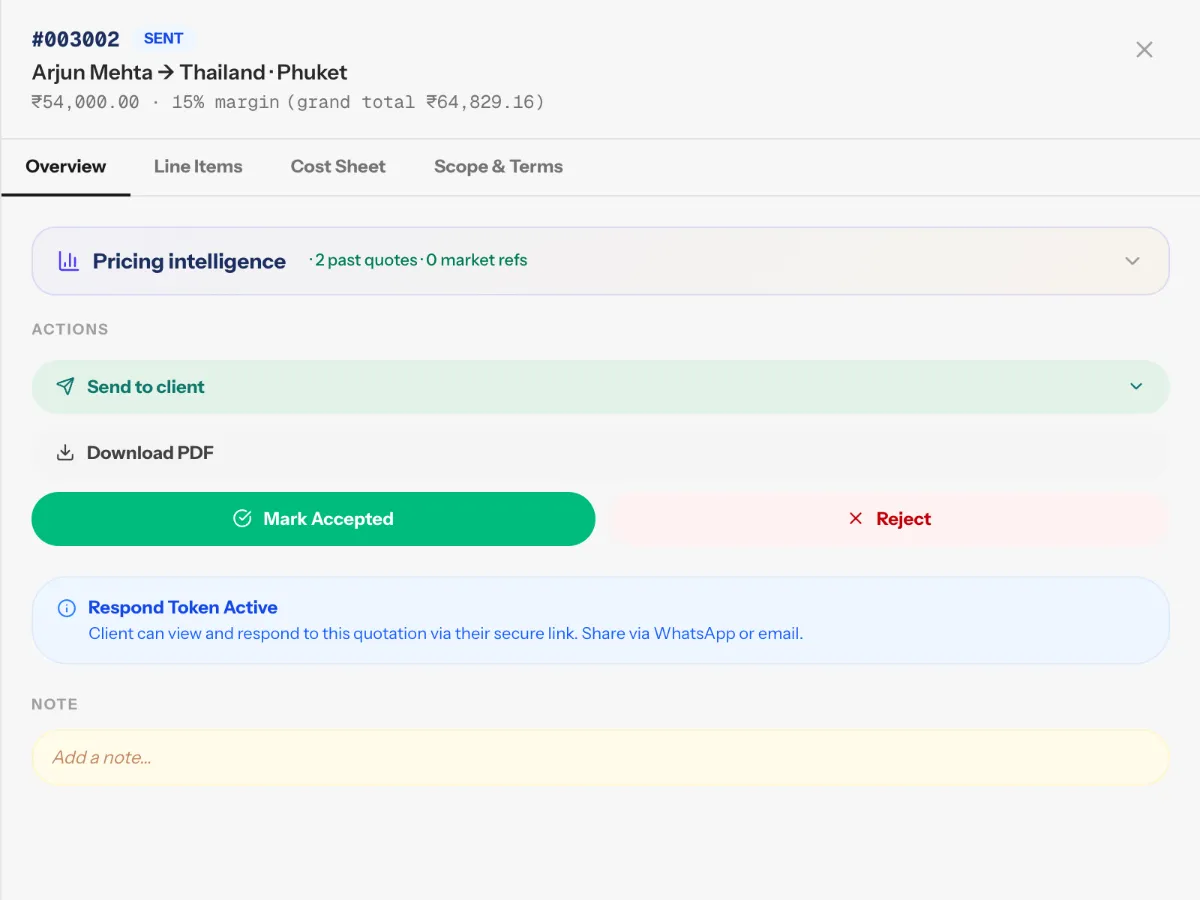Click the SENT status badge
This screenshot has height=900, width=1200.
tap(163, 39)
